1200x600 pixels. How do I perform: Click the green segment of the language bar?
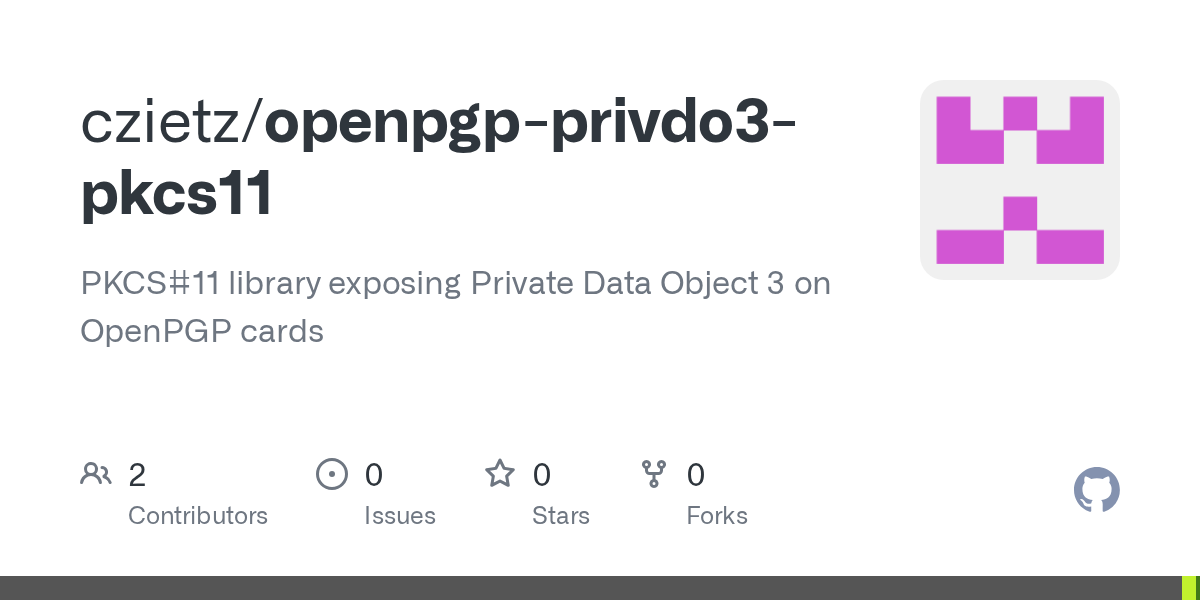point(1190,588)
